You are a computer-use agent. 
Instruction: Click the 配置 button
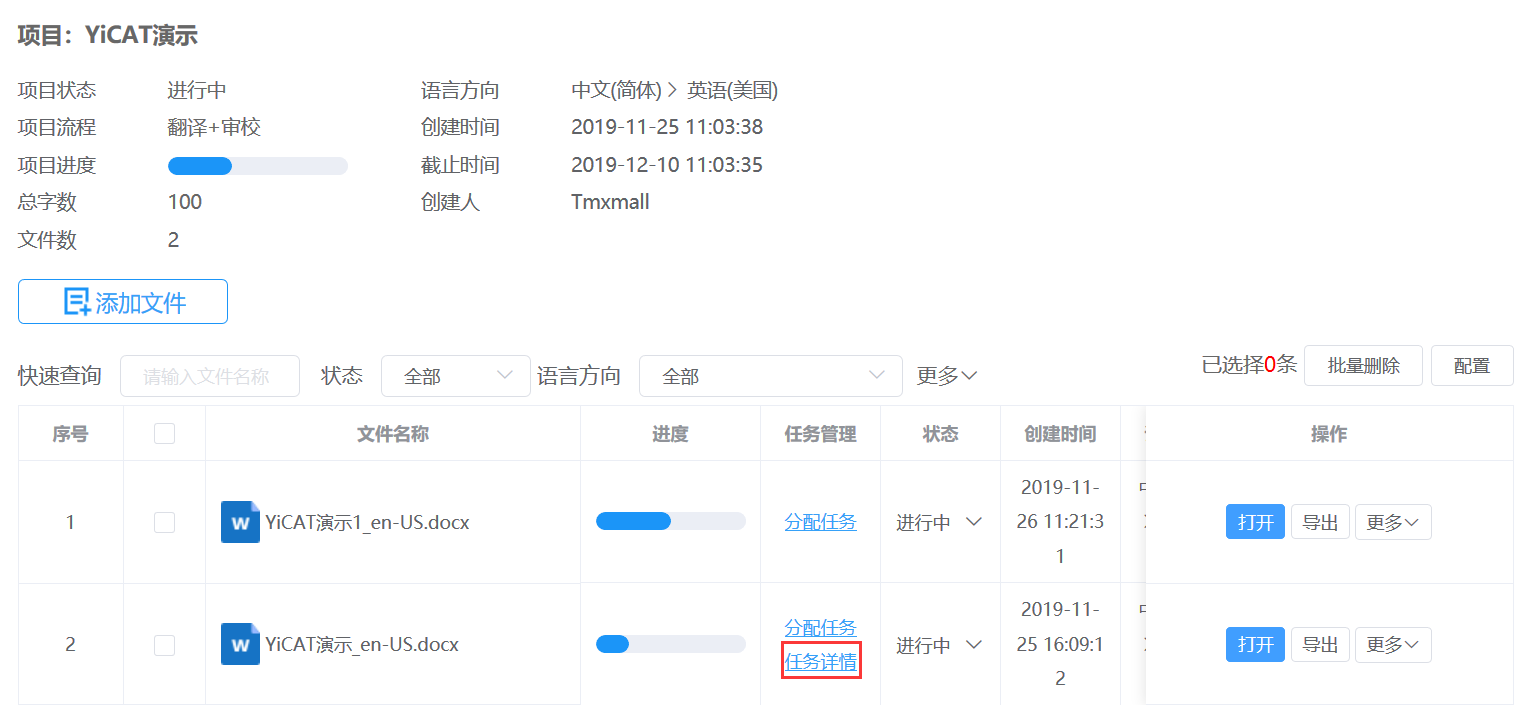[x=1471, y=366]
